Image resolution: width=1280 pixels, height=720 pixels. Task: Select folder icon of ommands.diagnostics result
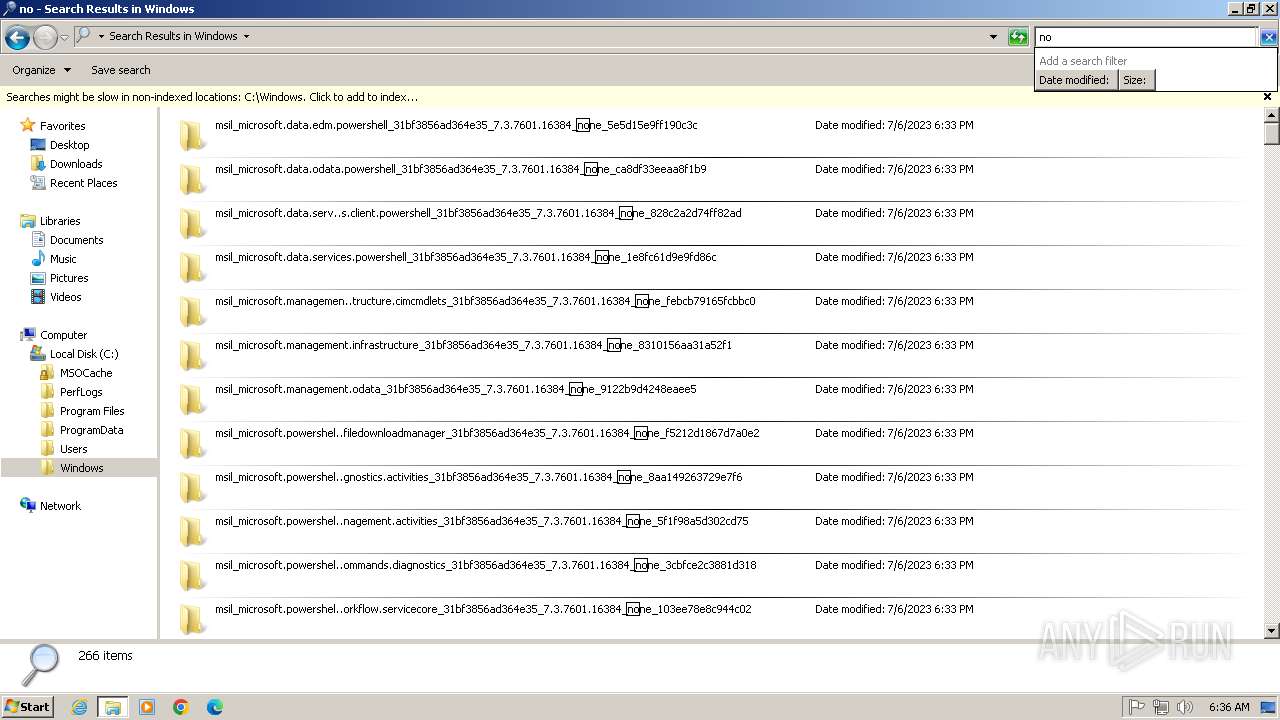click(x=192, y=576)
